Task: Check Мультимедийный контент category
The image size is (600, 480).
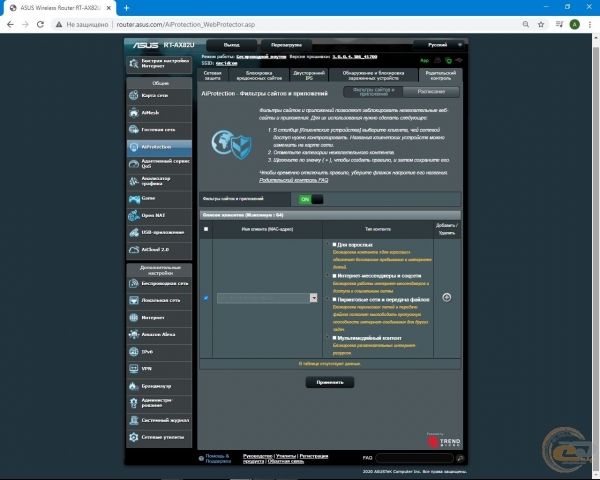Action: [x=334, y=338]
